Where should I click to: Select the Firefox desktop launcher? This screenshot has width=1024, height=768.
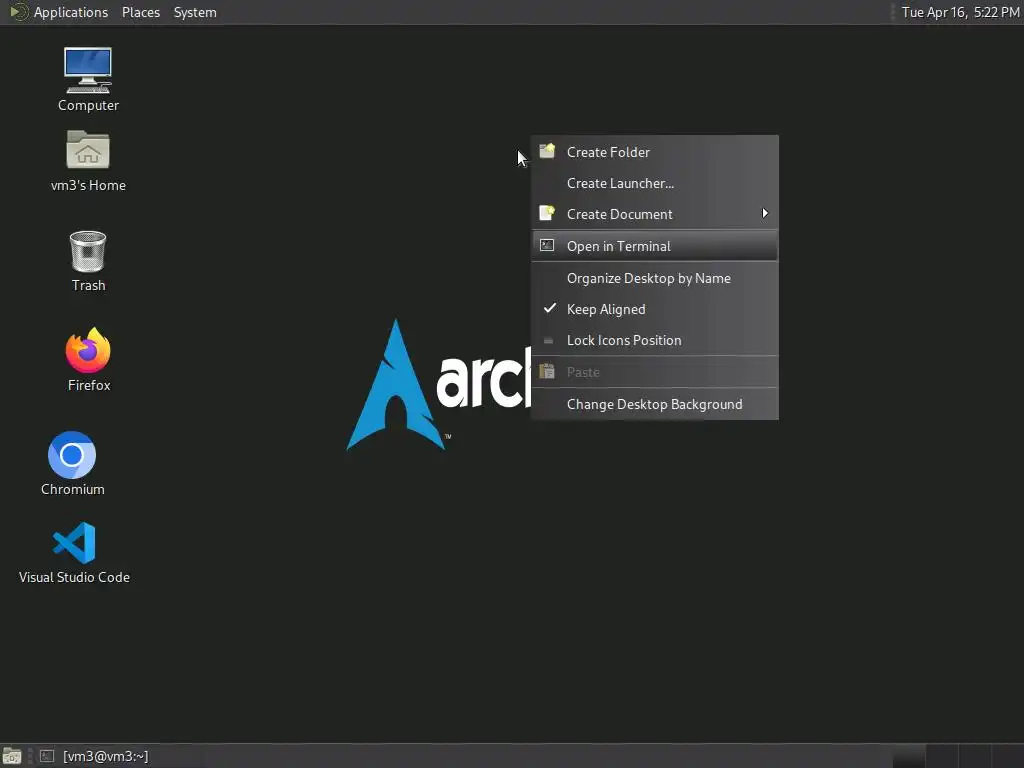click(x=88, y=360)
